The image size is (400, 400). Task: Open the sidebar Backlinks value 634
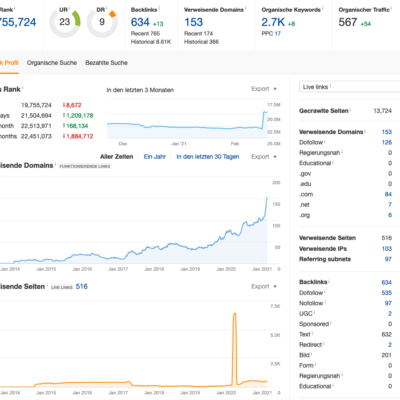(387, 282)
